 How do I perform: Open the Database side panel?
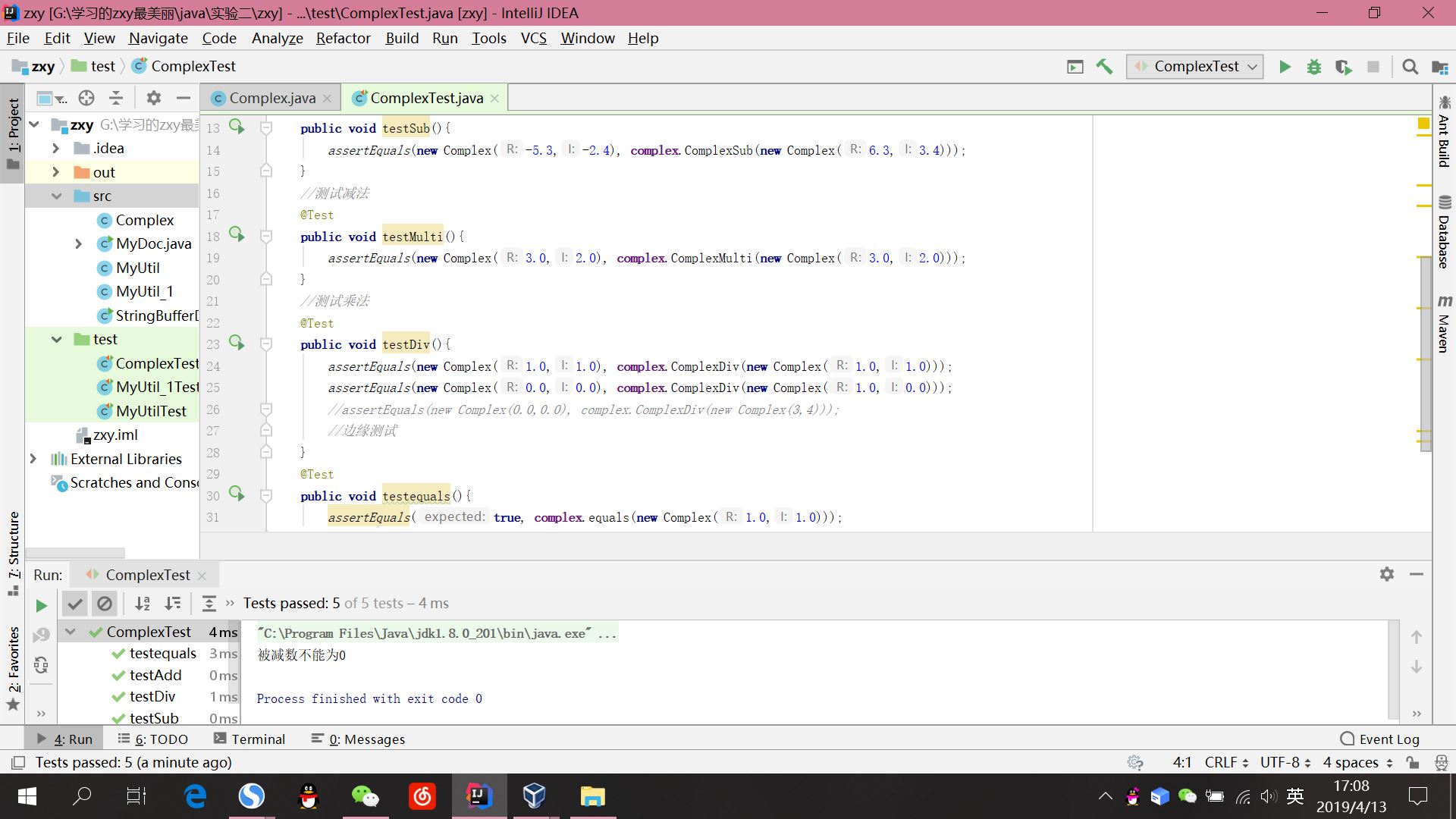[x=1444, y=231]
